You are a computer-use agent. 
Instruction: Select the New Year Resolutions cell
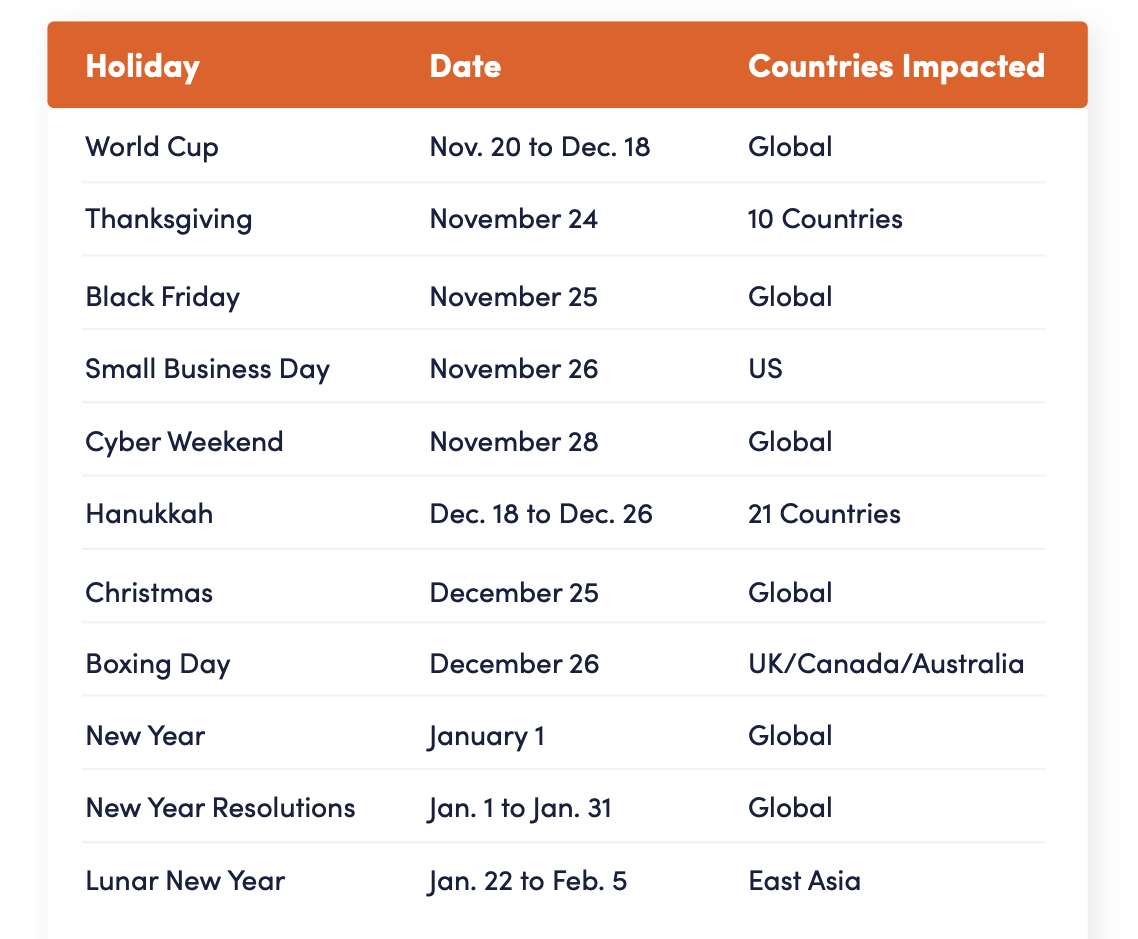[x=221, y=808]
